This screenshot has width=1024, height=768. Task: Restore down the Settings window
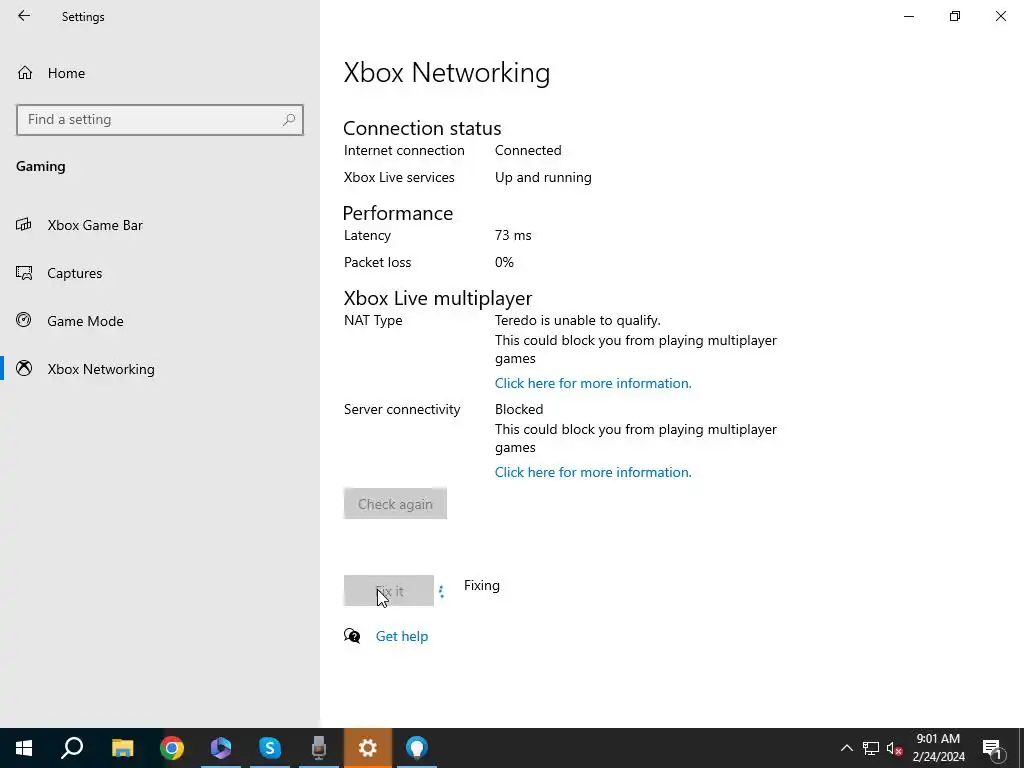click(x=955, y=16)
